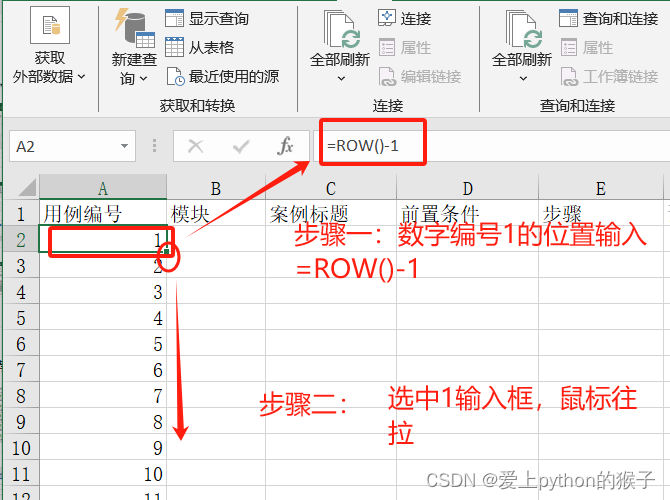Click cell A4 with value 3

coord(103,292)
